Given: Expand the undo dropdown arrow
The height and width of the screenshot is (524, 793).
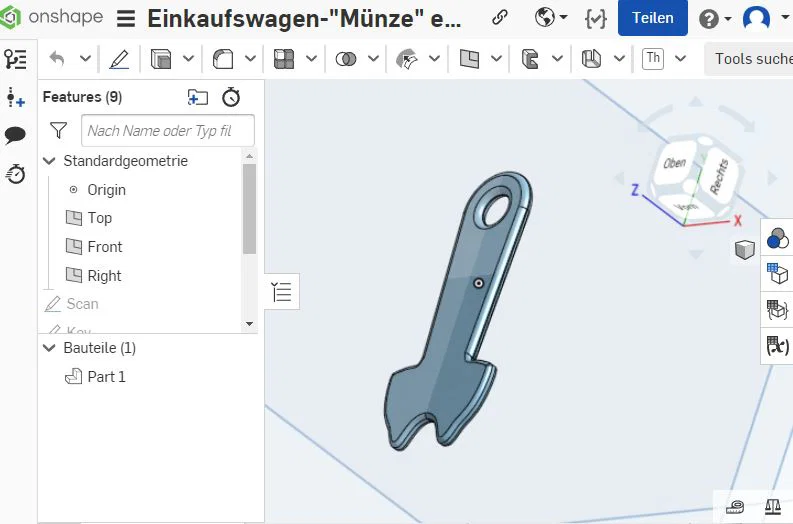Looking at the screenshot, I should pos(85,59).
